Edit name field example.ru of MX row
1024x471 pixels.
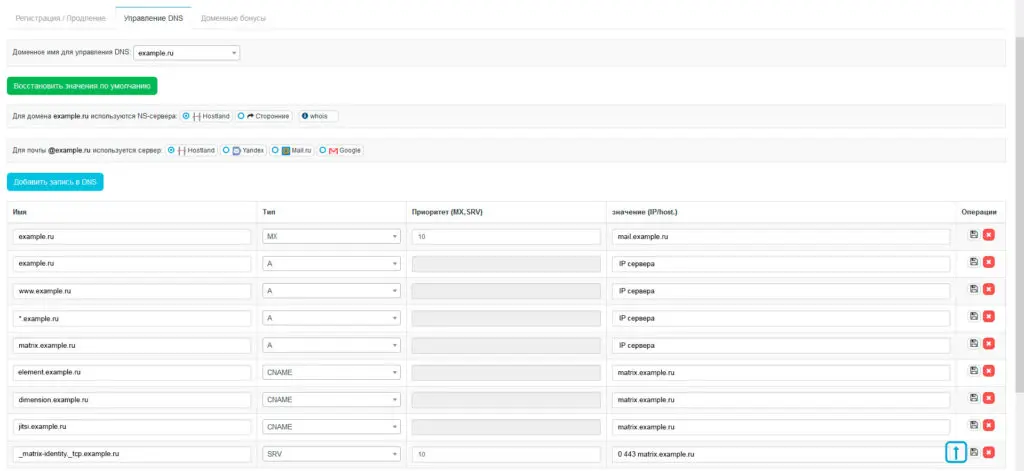pyautogui.click(x=132, y=236)
